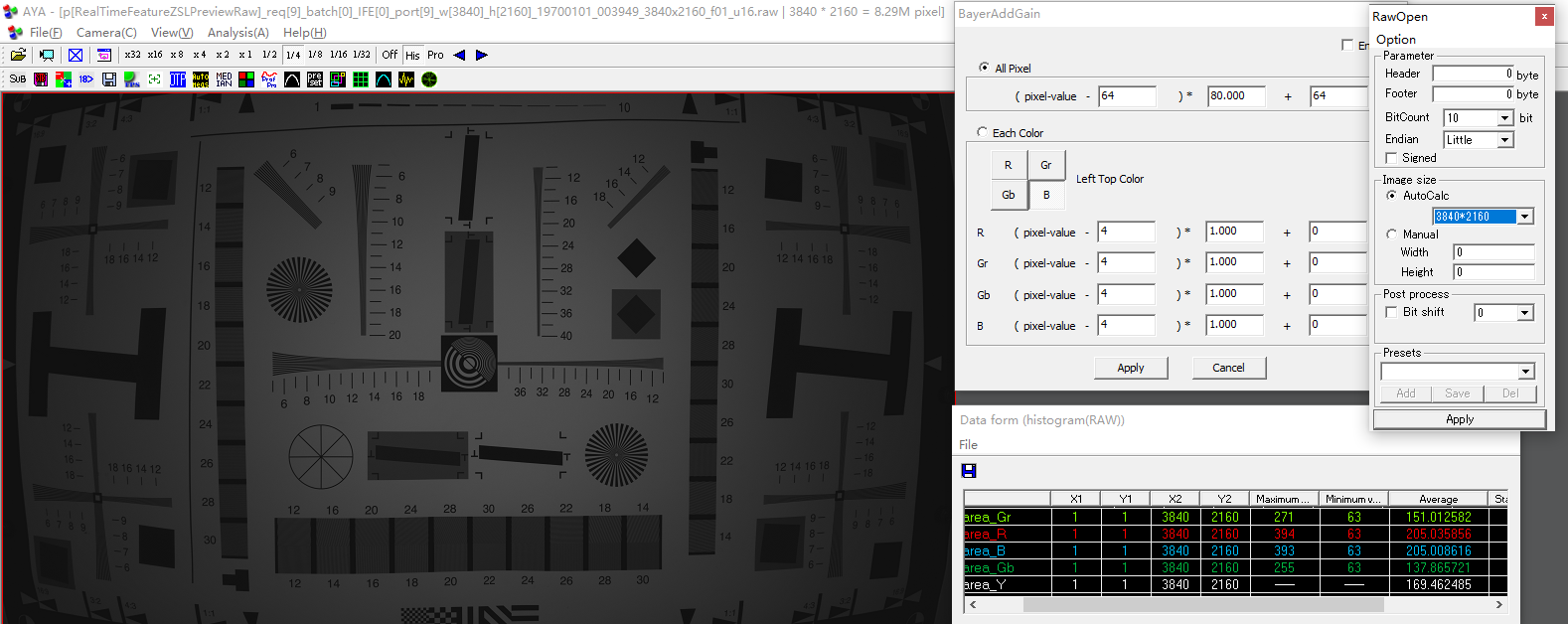Click the red-green color picker icon
The width and height of the screenshot is (1568, 624).
tap(64, 79)
